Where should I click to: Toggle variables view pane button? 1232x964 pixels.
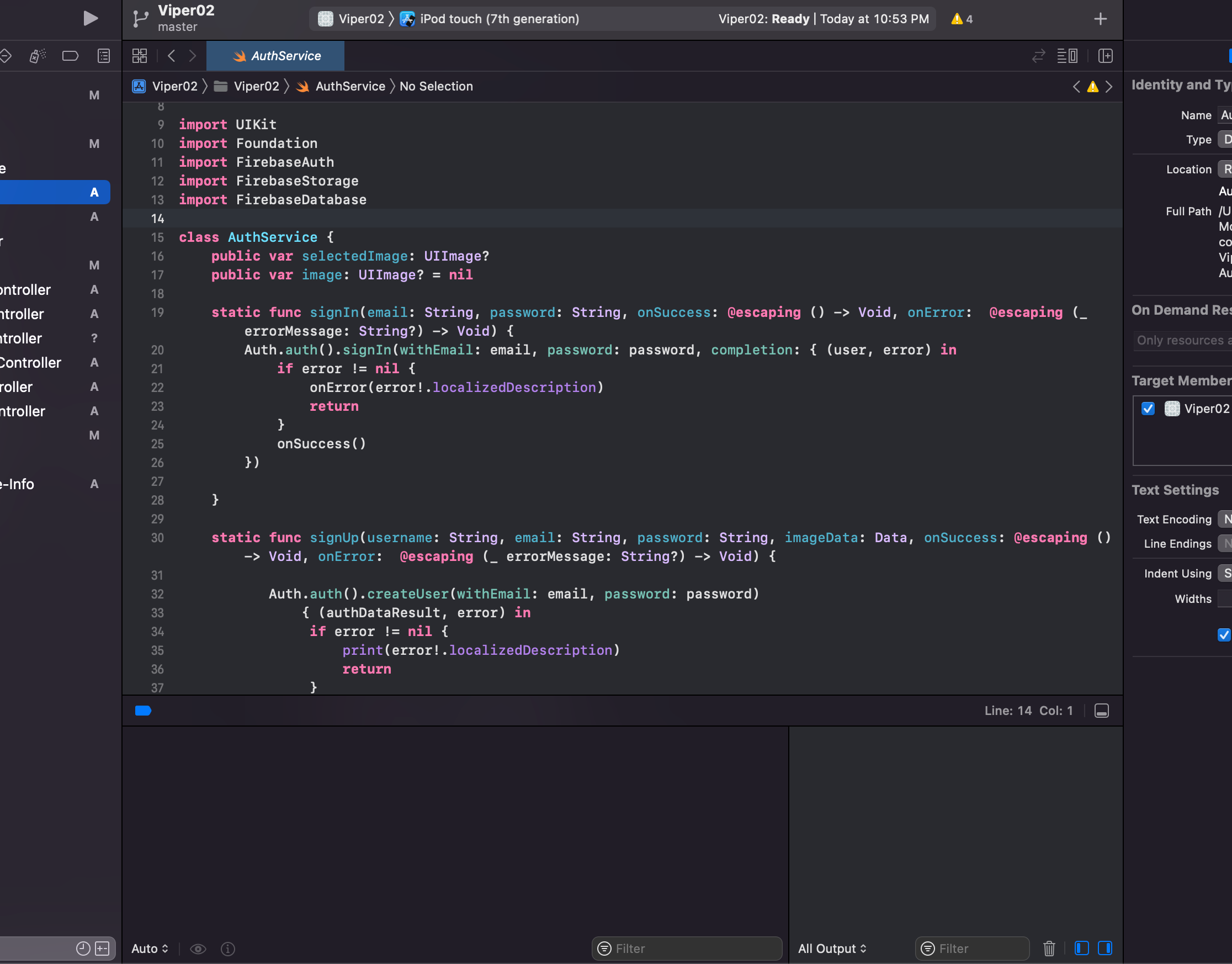[1081, 948]
